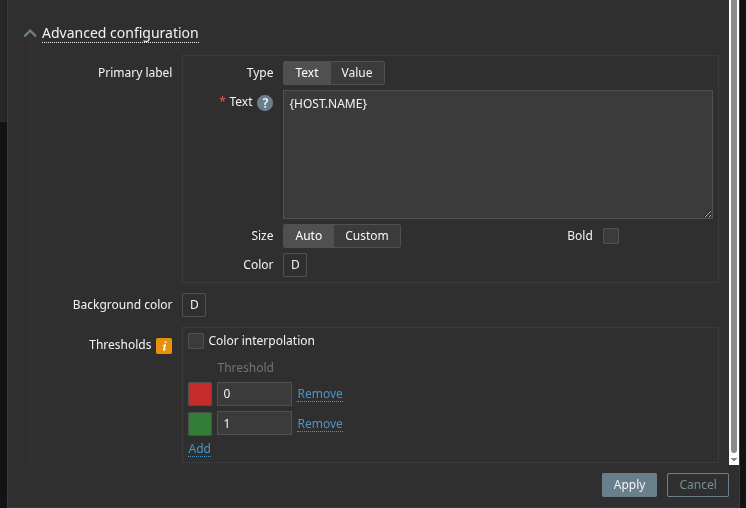Click the Apply button
This screenshot has width=746, height=508.
point(629,485)
